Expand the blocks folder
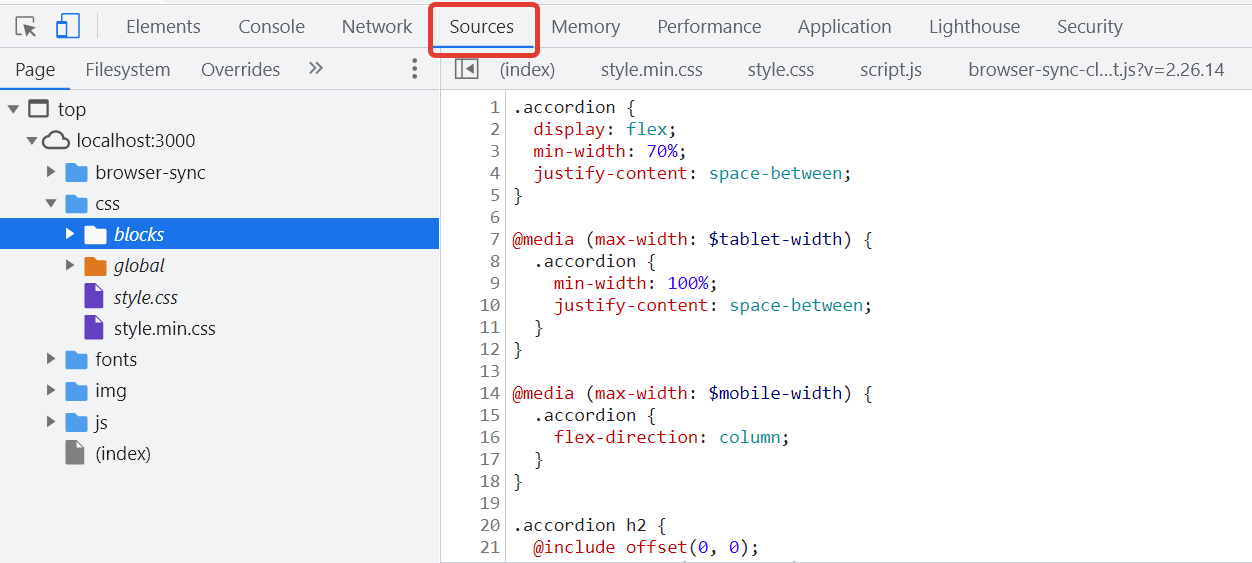The width and height of the screenshot is (1252, 563). tap(70, 234)
